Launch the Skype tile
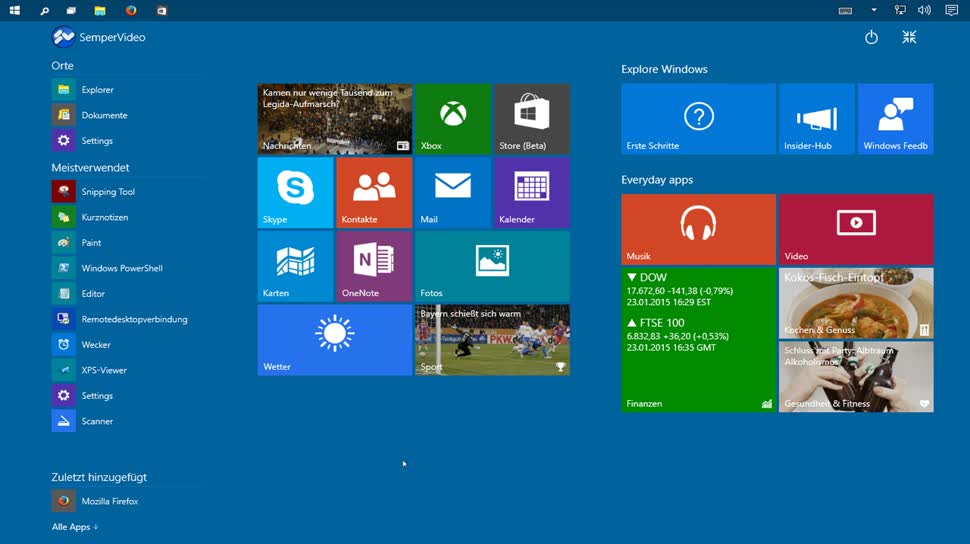 point(295,192)
